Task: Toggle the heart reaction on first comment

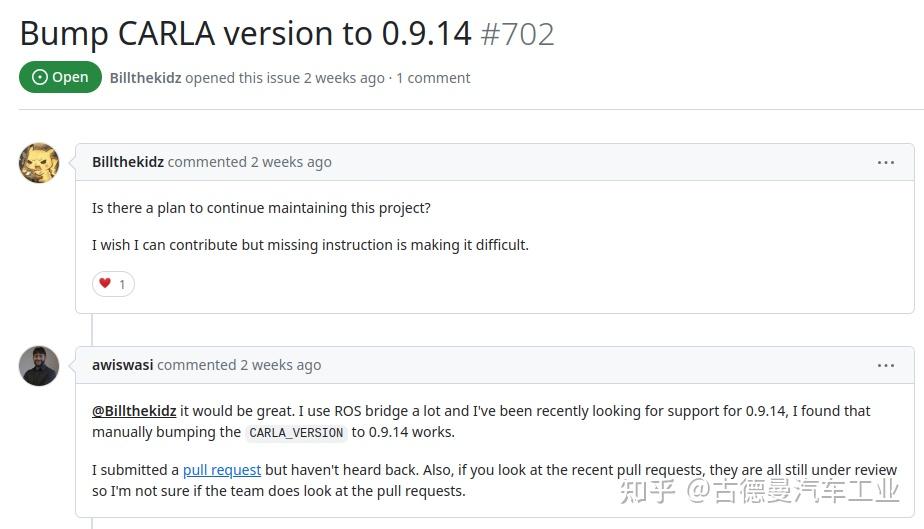Action: pyautogui.click(x=113, y=284)
